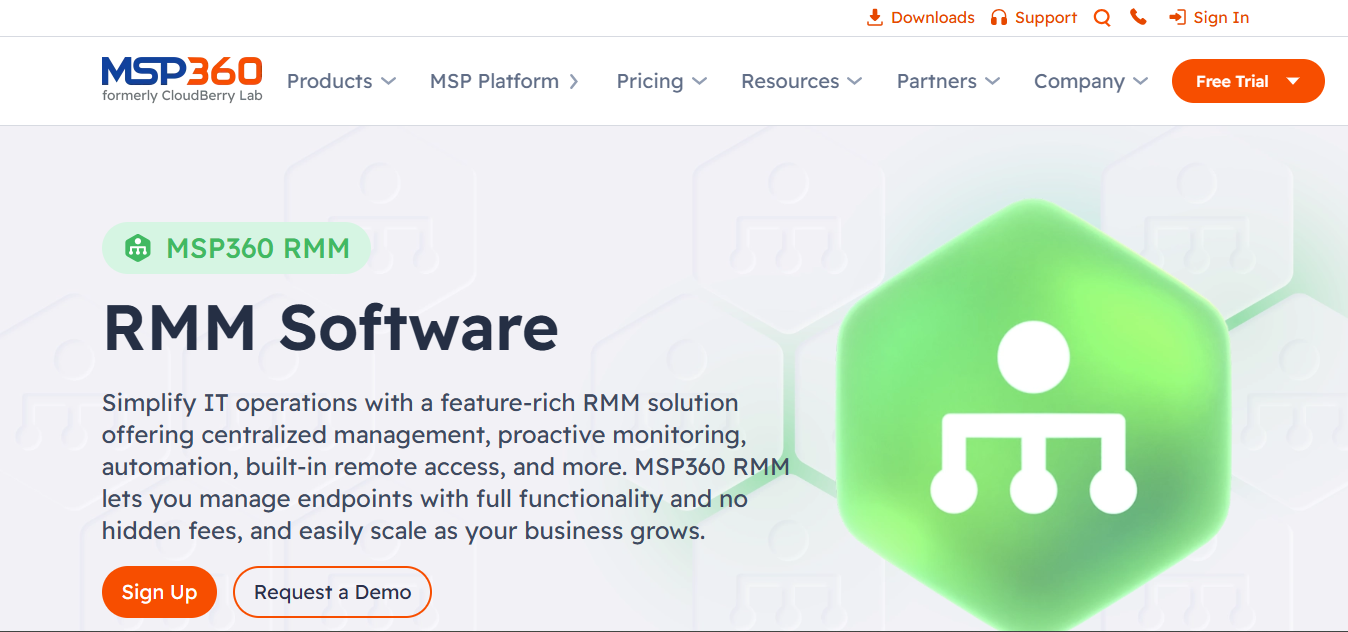This screenshot has width=1348, height=632.
Task: Click the download icon next to Downloads
Action: (x=874, y=17)
